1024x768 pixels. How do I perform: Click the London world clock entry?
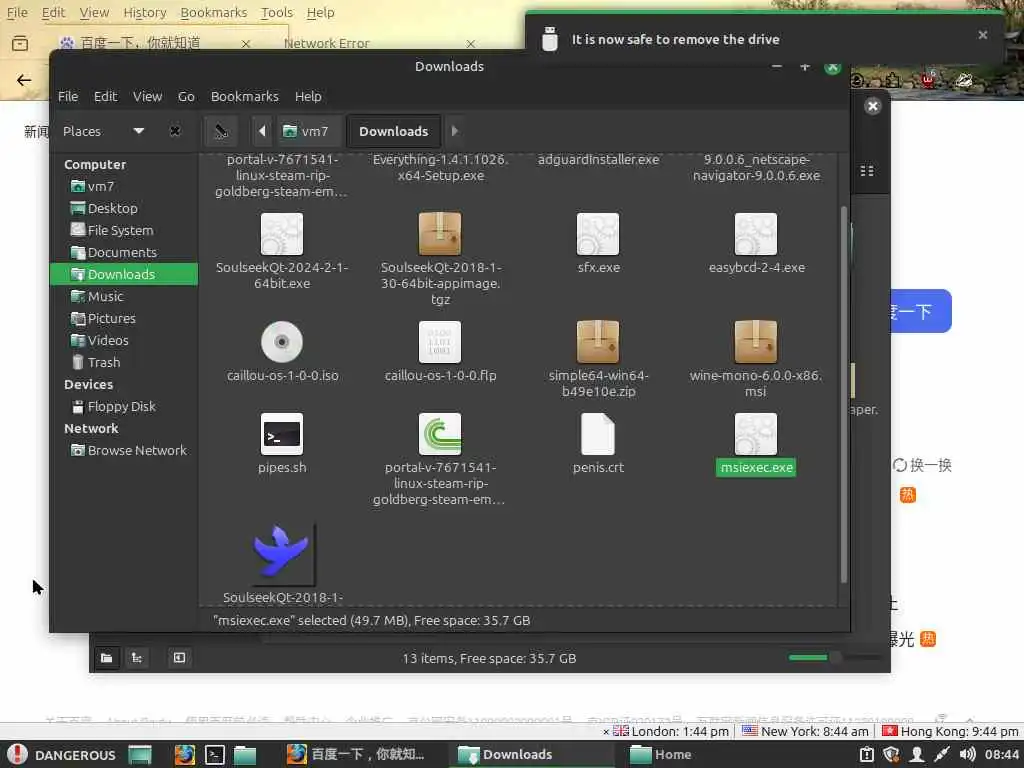coord(671,731)
